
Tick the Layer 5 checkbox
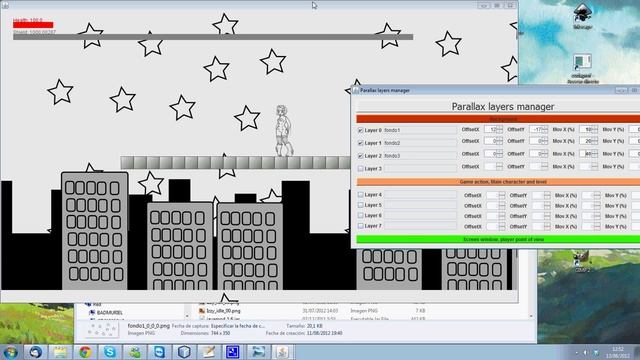point(360,205)
